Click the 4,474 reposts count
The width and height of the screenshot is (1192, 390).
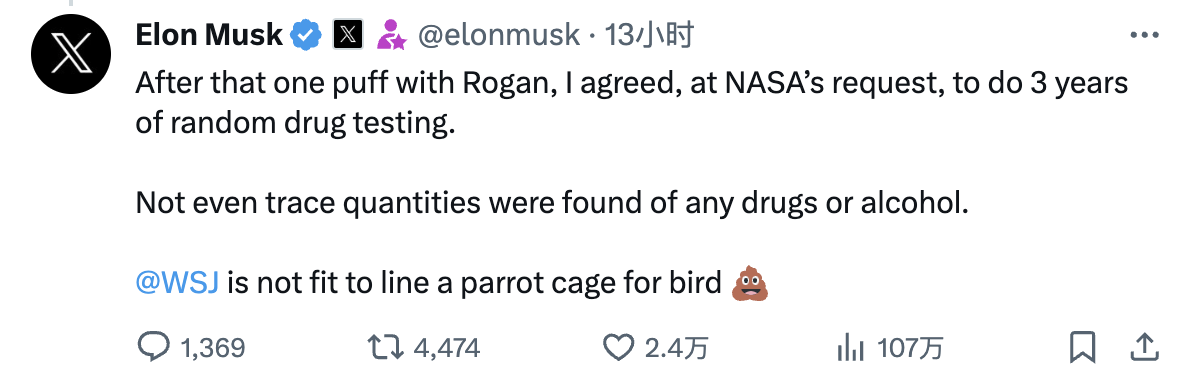click(x=447, y=348)
